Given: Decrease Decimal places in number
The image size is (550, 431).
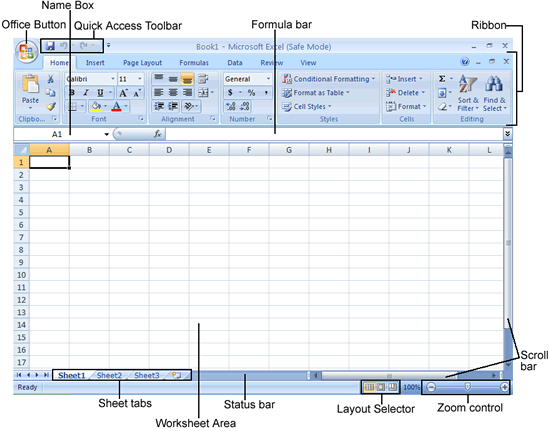Looking at the screenshot, I should 244,106.
